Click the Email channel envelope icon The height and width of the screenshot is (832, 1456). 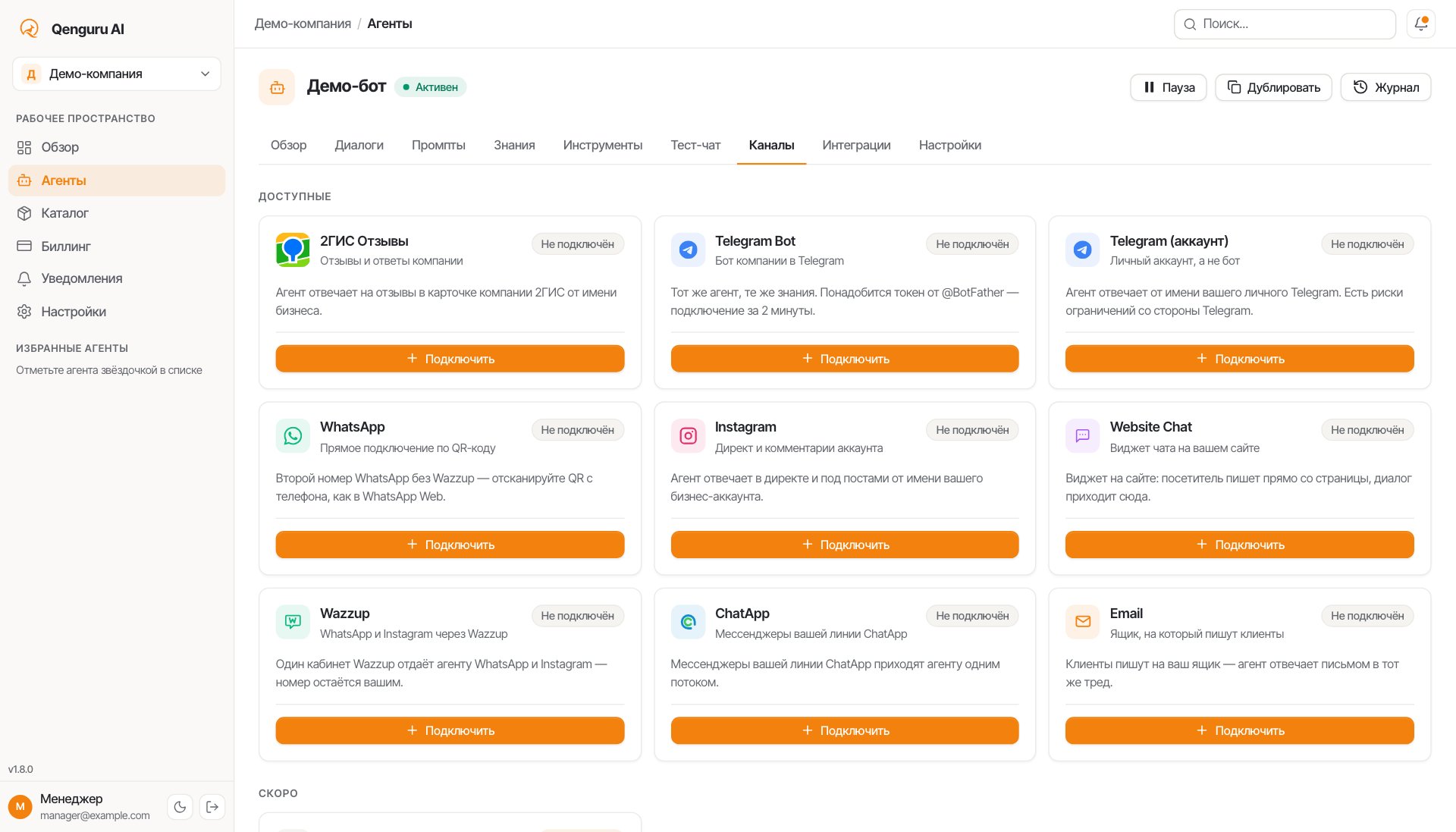pyautogui.click(x=1082, y=622)
